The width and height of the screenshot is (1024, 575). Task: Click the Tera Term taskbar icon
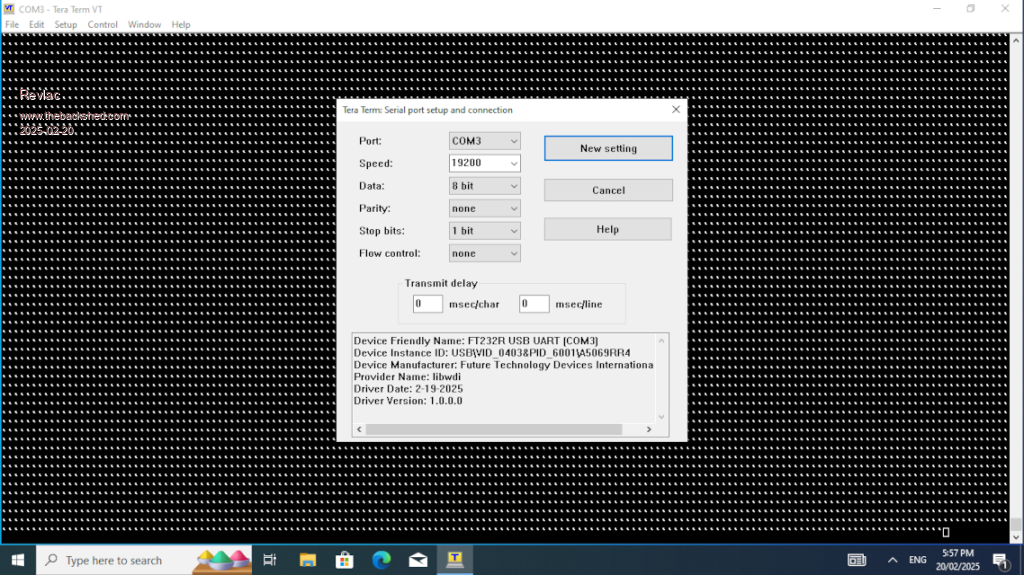pyautogui.click(x=455, y=560)
